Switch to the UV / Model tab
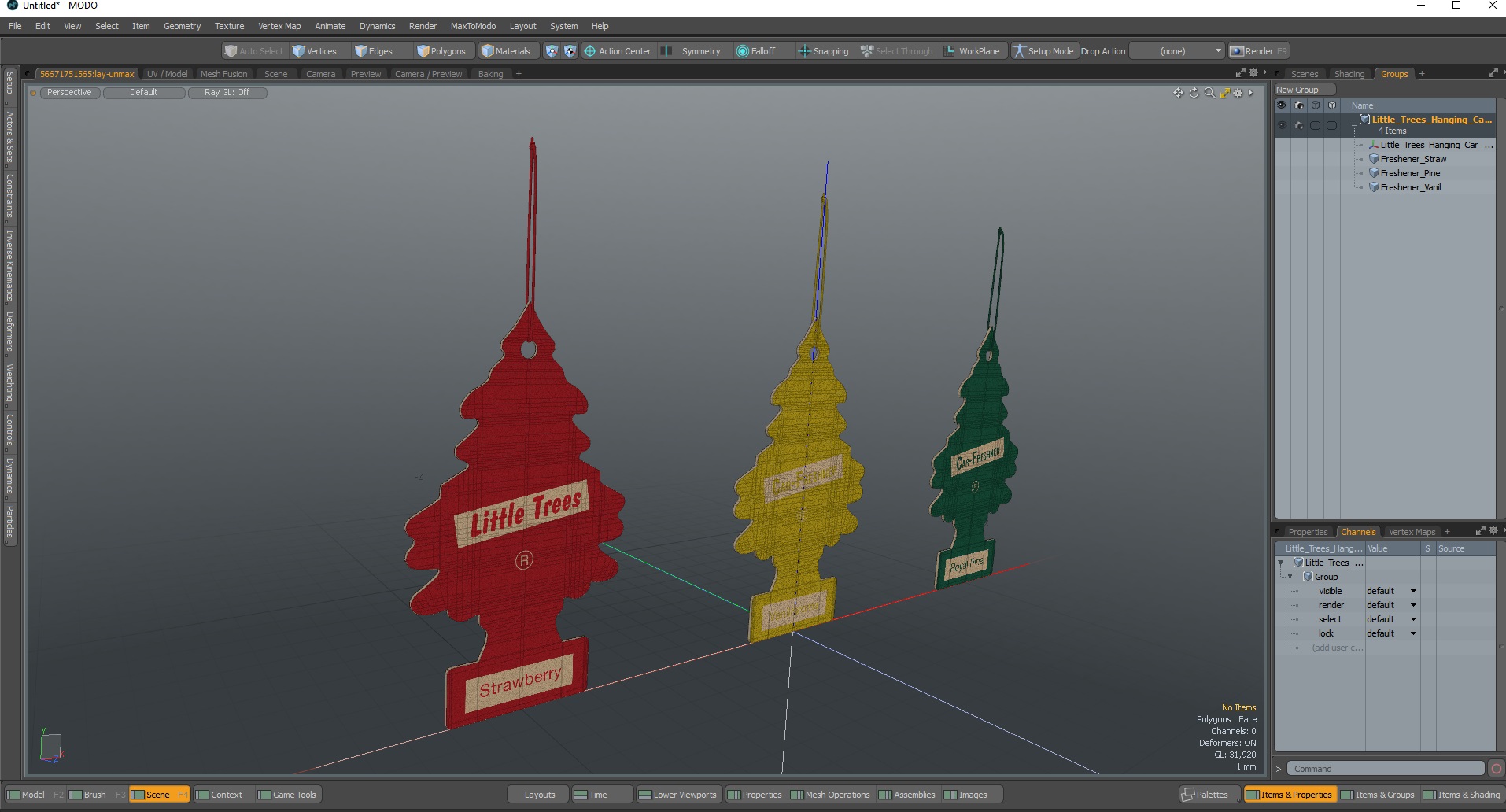The height and width of the screenshot is (812, 1506). point(167,74)
